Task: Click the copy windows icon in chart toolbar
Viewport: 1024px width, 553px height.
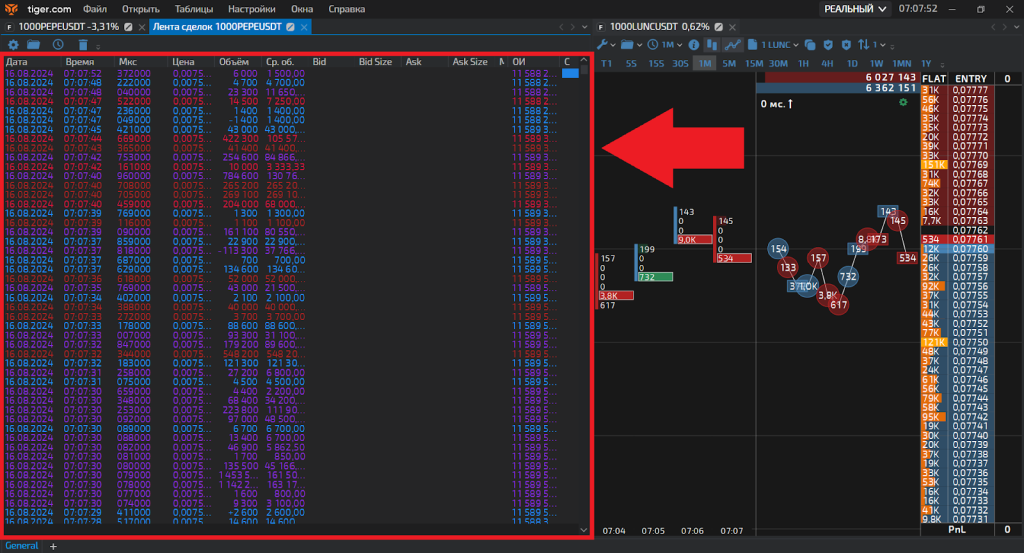Action: [x=811, y=45]
